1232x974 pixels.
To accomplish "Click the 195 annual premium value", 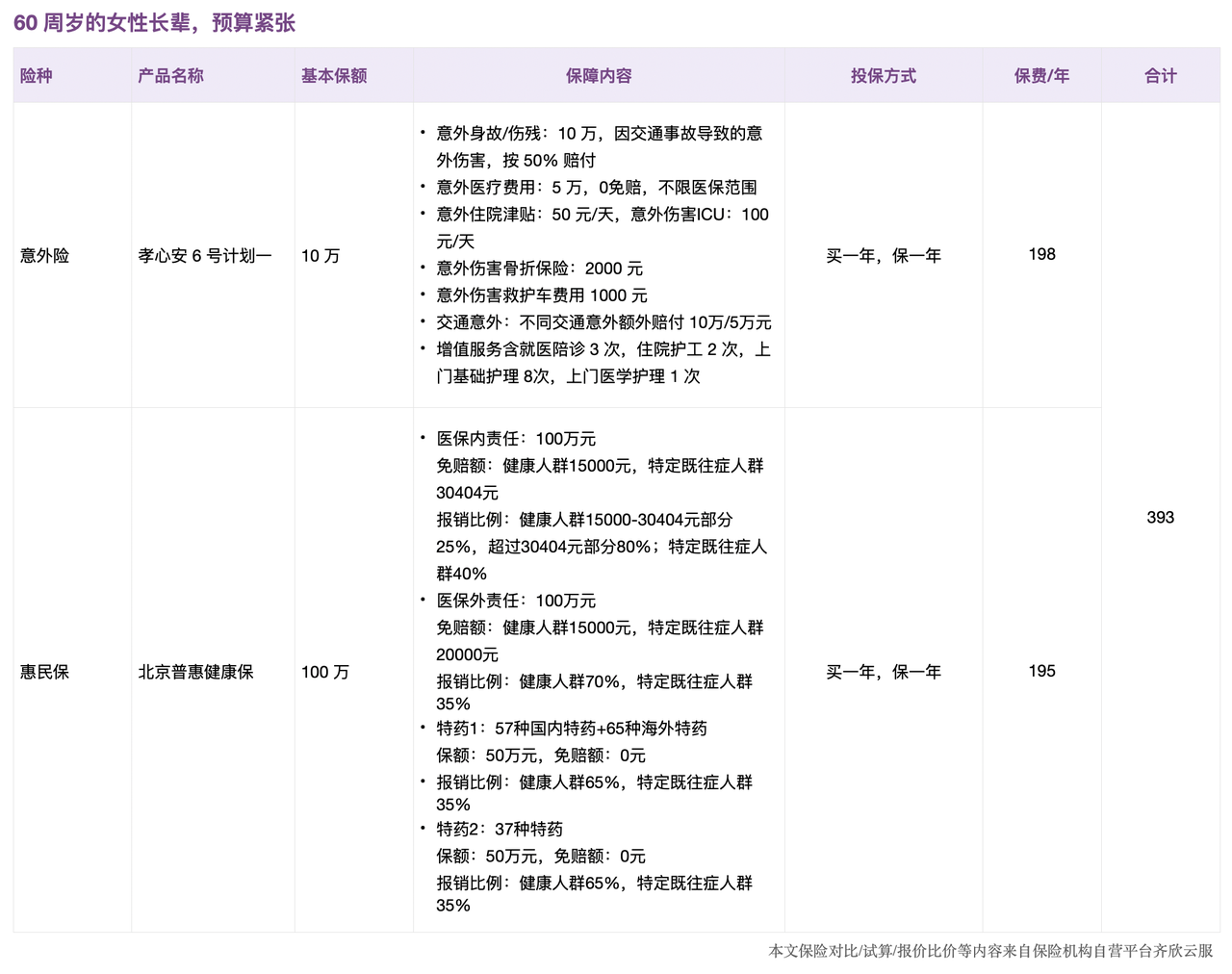I will pyautogui.click(x=1041, y=671).
